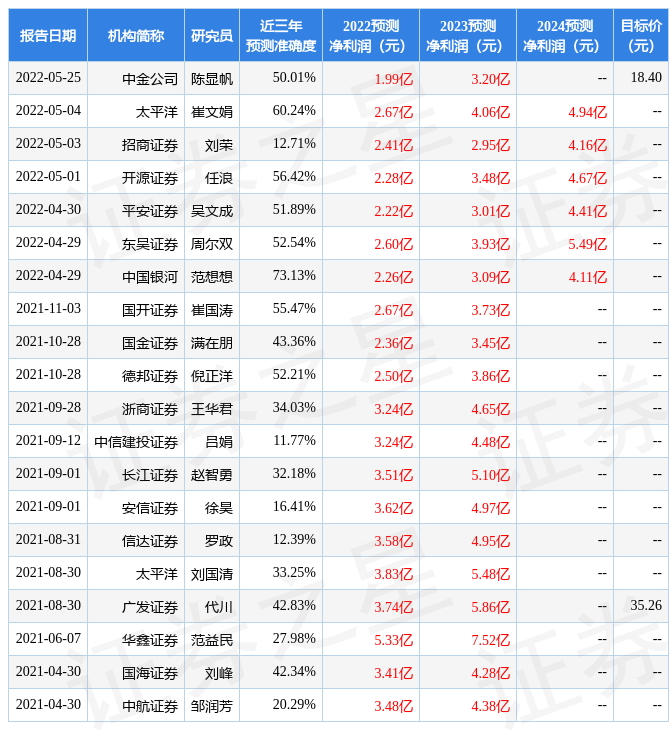Screen dimensions: 669x730
Task: Click researcher 吕娟
Action: [219, 442]
